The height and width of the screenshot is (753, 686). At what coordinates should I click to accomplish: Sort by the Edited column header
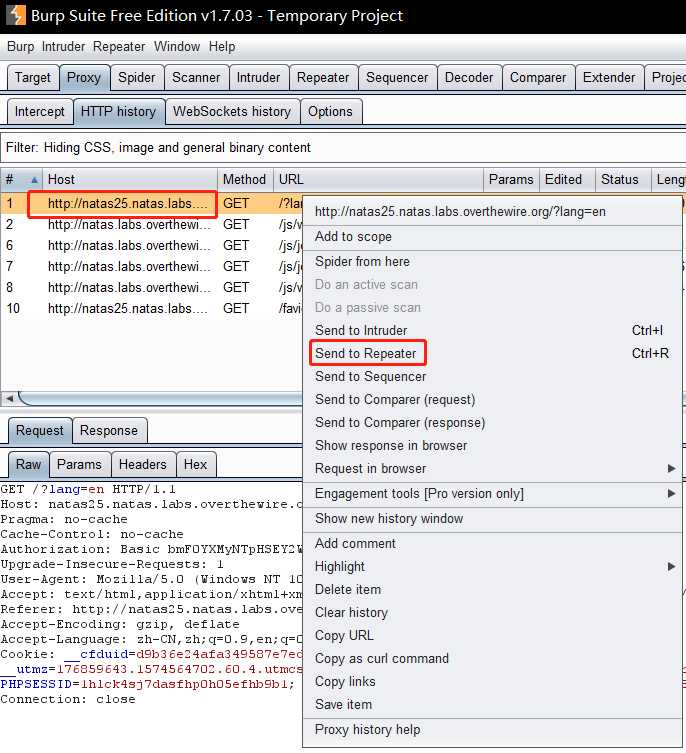(x=567, y=180)
